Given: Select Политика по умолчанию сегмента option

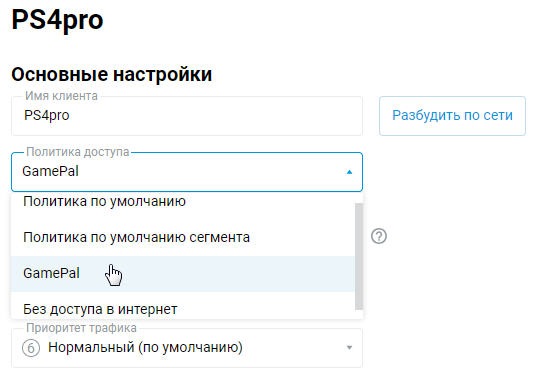Looking at the screenshot, I should click(x=183, y=237).
